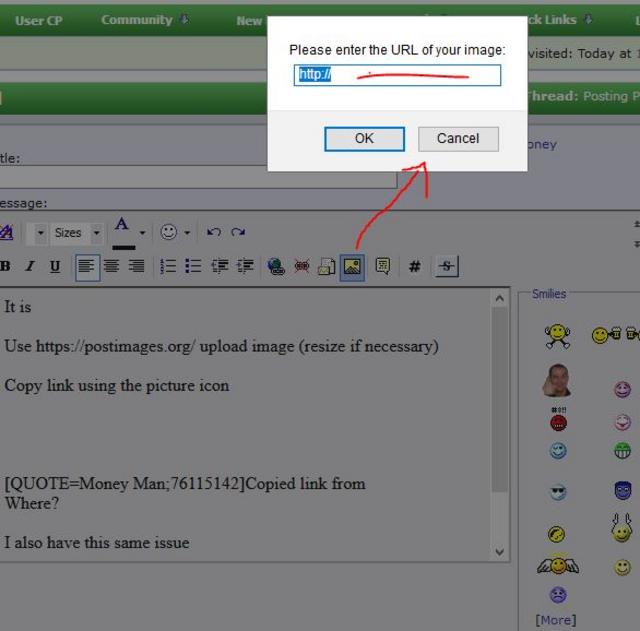Align text right
This screenshot has height=631, width=640.
point(136,266)
